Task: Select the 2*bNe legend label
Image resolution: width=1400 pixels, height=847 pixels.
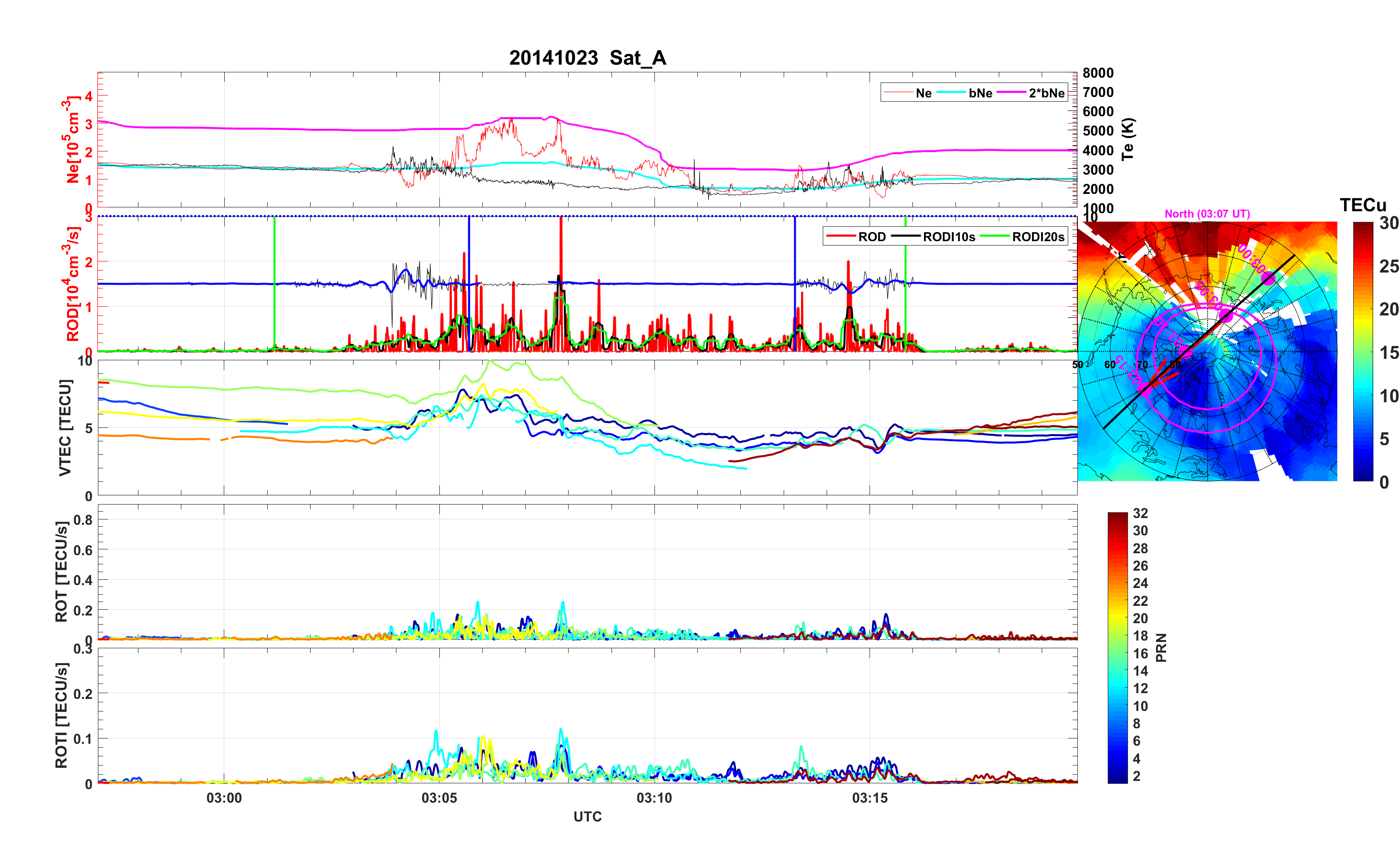Action: tap(1046, 93)
